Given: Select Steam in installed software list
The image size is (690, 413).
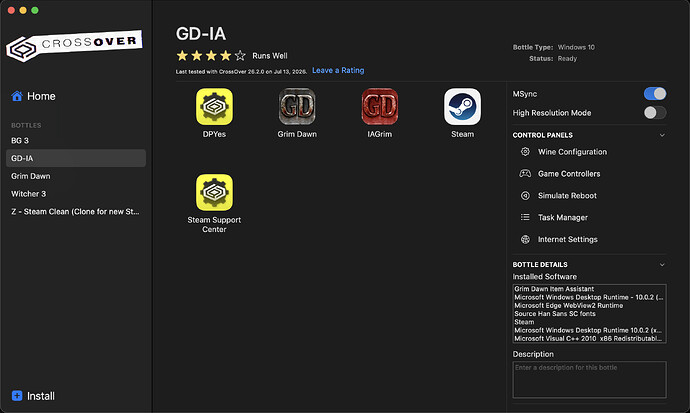Looking at the screenshot, I should (x=524, y=322).
